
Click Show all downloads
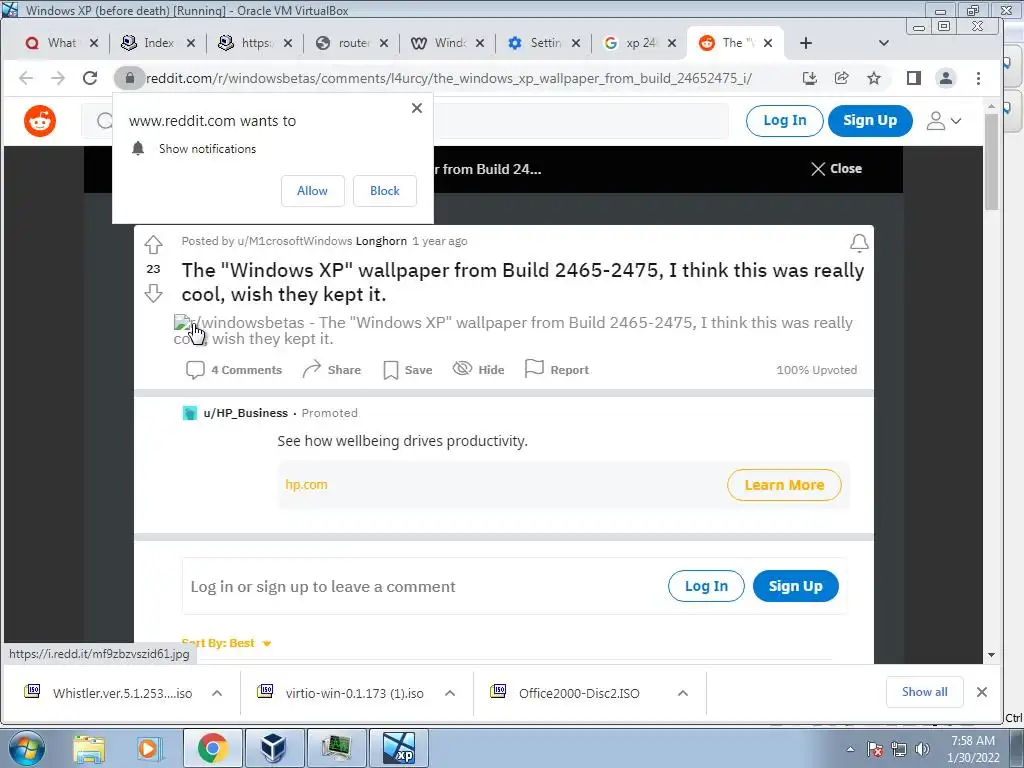tap(924, 692)
